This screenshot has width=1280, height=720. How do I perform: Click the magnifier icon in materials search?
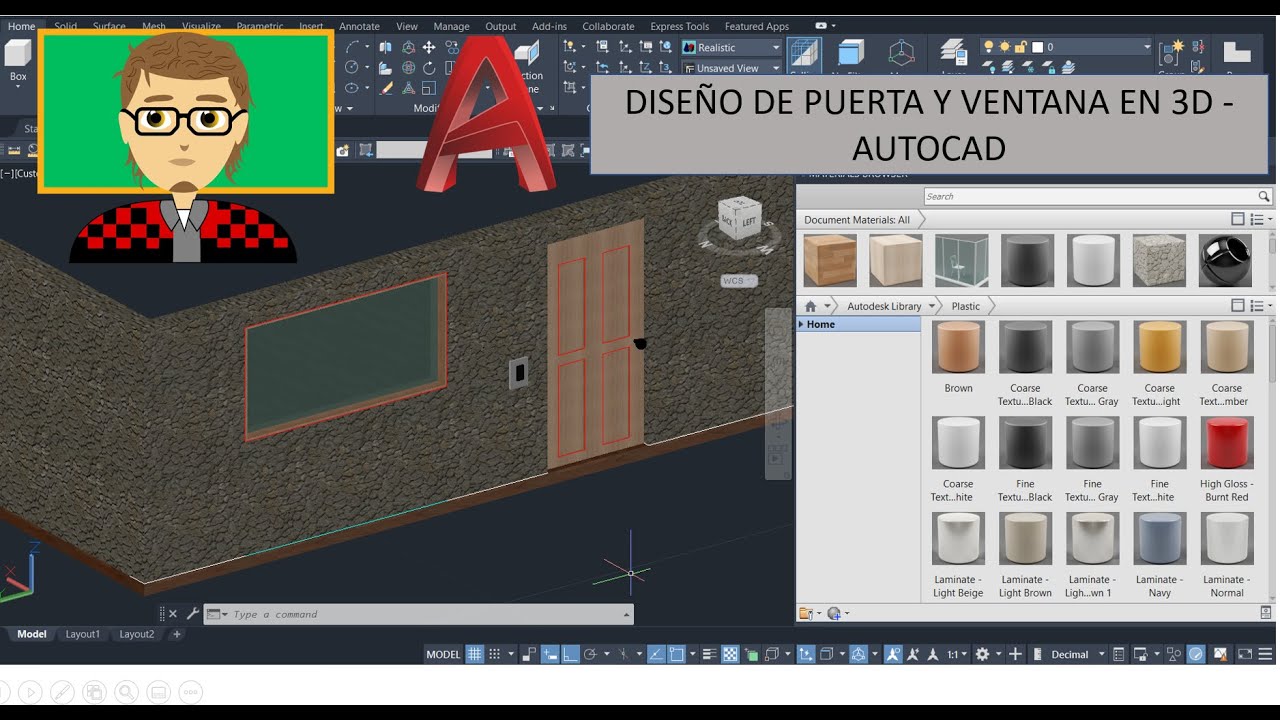click(x=1264, y=196)
